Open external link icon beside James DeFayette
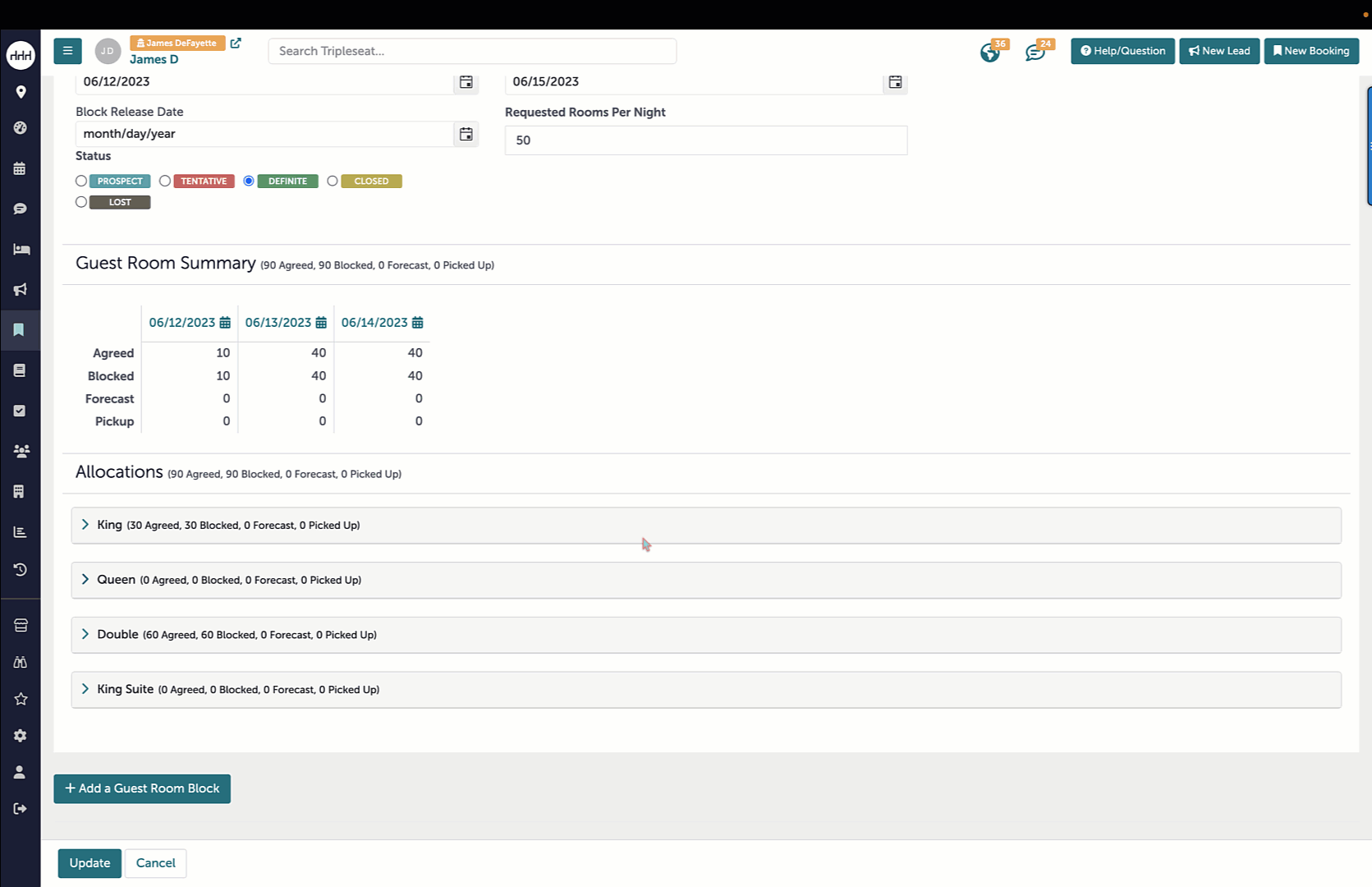 pos(236,44)
